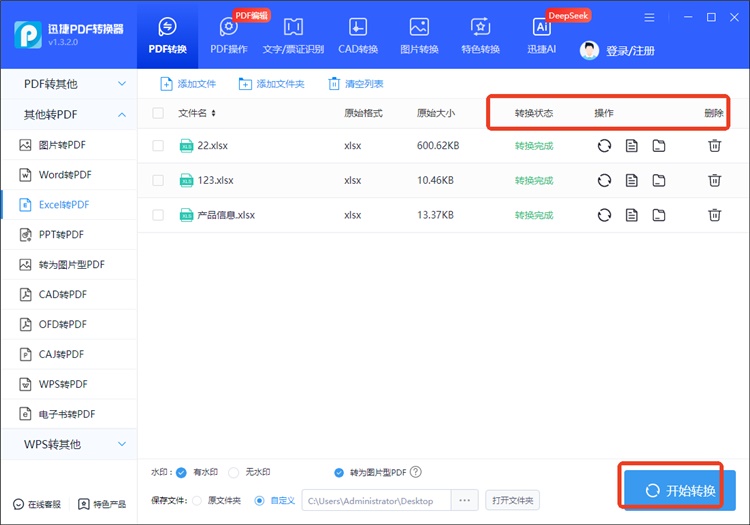Open the PDF转换 tab
750x525 pixels.
pyautogui.click(x=167, y=36)
